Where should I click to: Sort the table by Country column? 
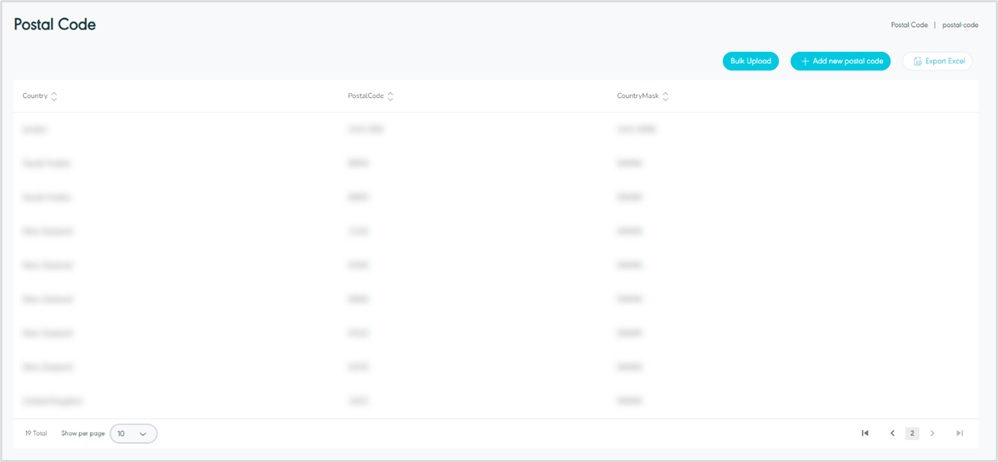coord(54,97)
